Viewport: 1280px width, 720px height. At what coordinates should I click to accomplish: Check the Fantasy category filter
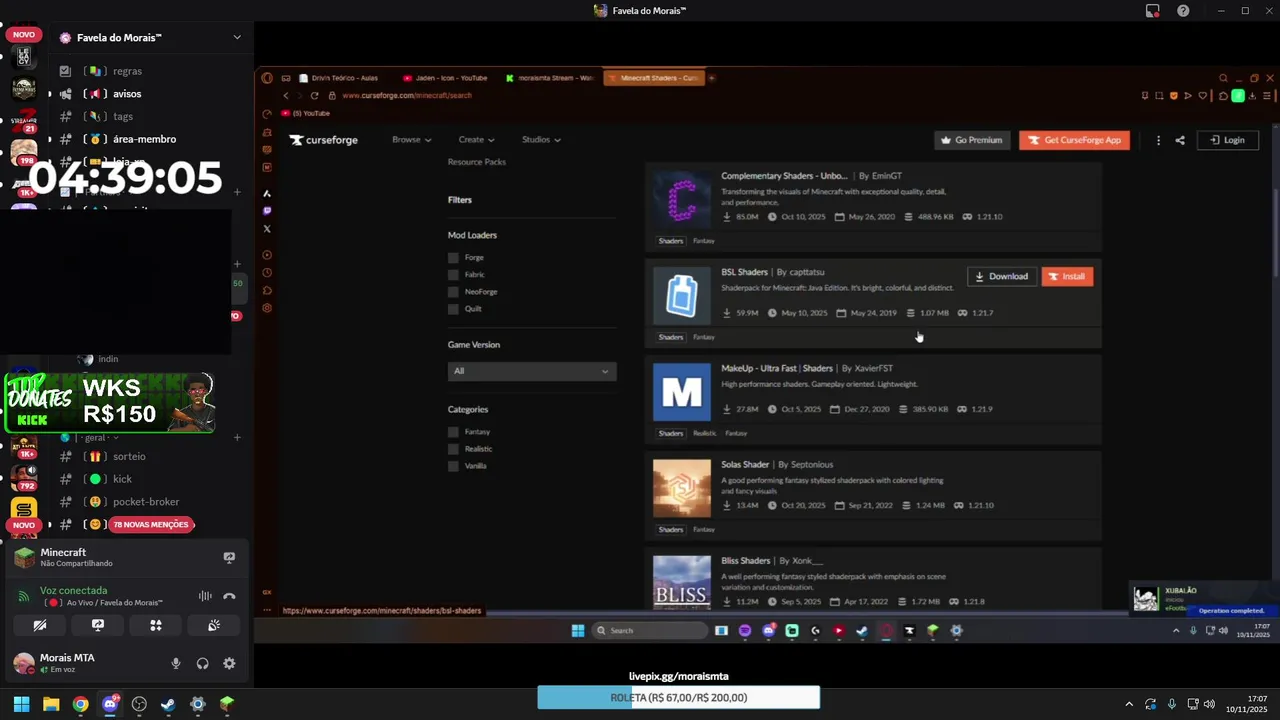pos(454,432)
